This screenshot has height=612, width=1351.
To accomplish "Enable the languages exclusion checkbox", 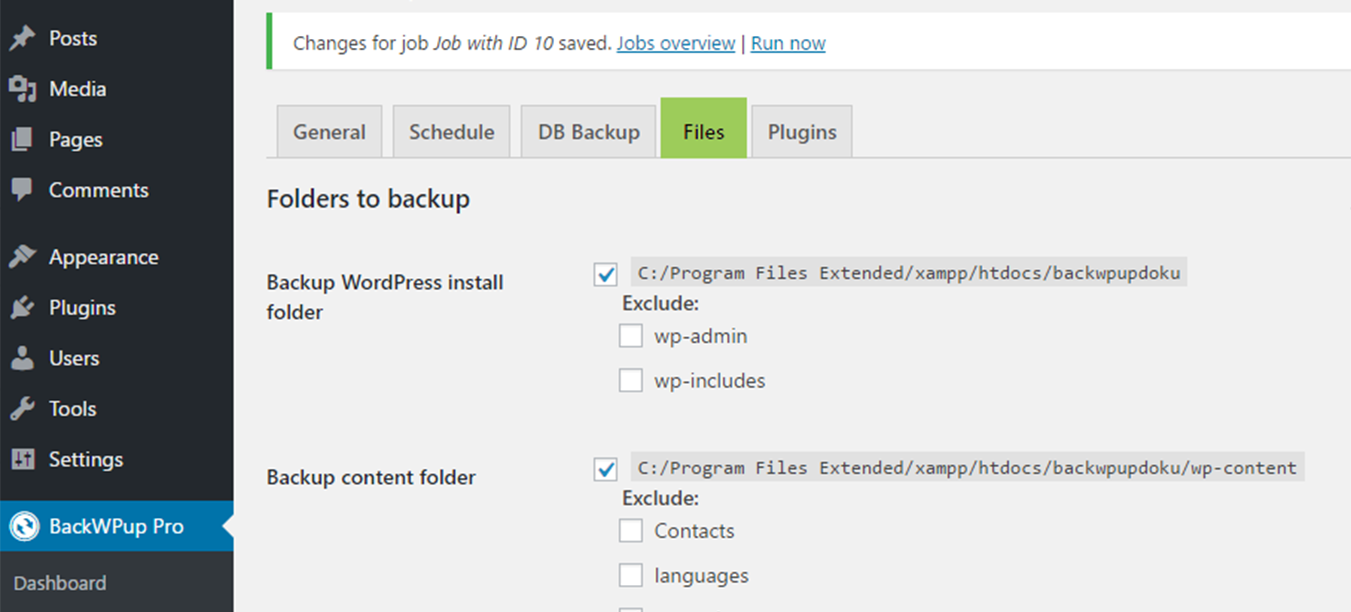I will (x=631, y=575).
